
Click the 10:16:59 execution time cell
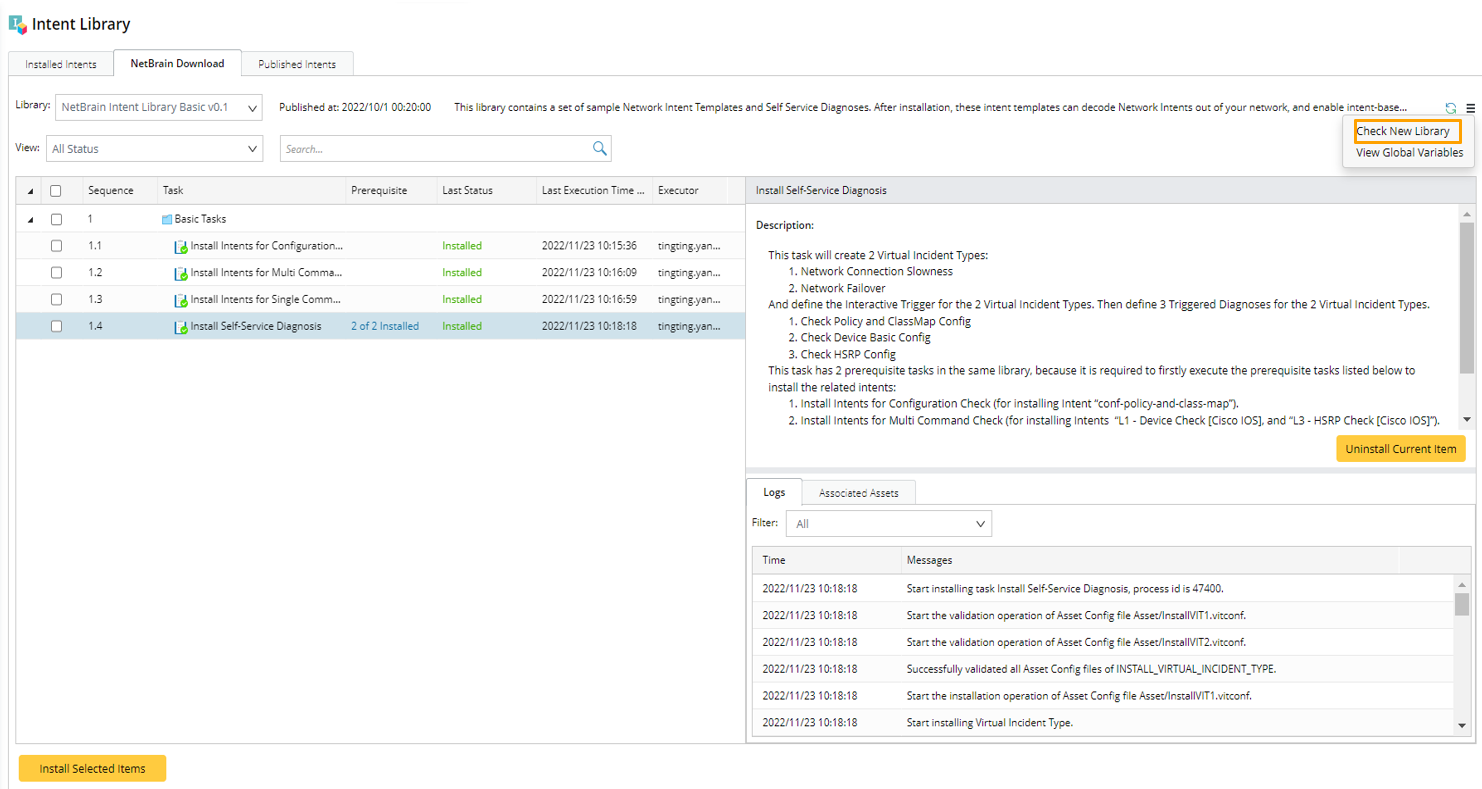tap(589, 300)
